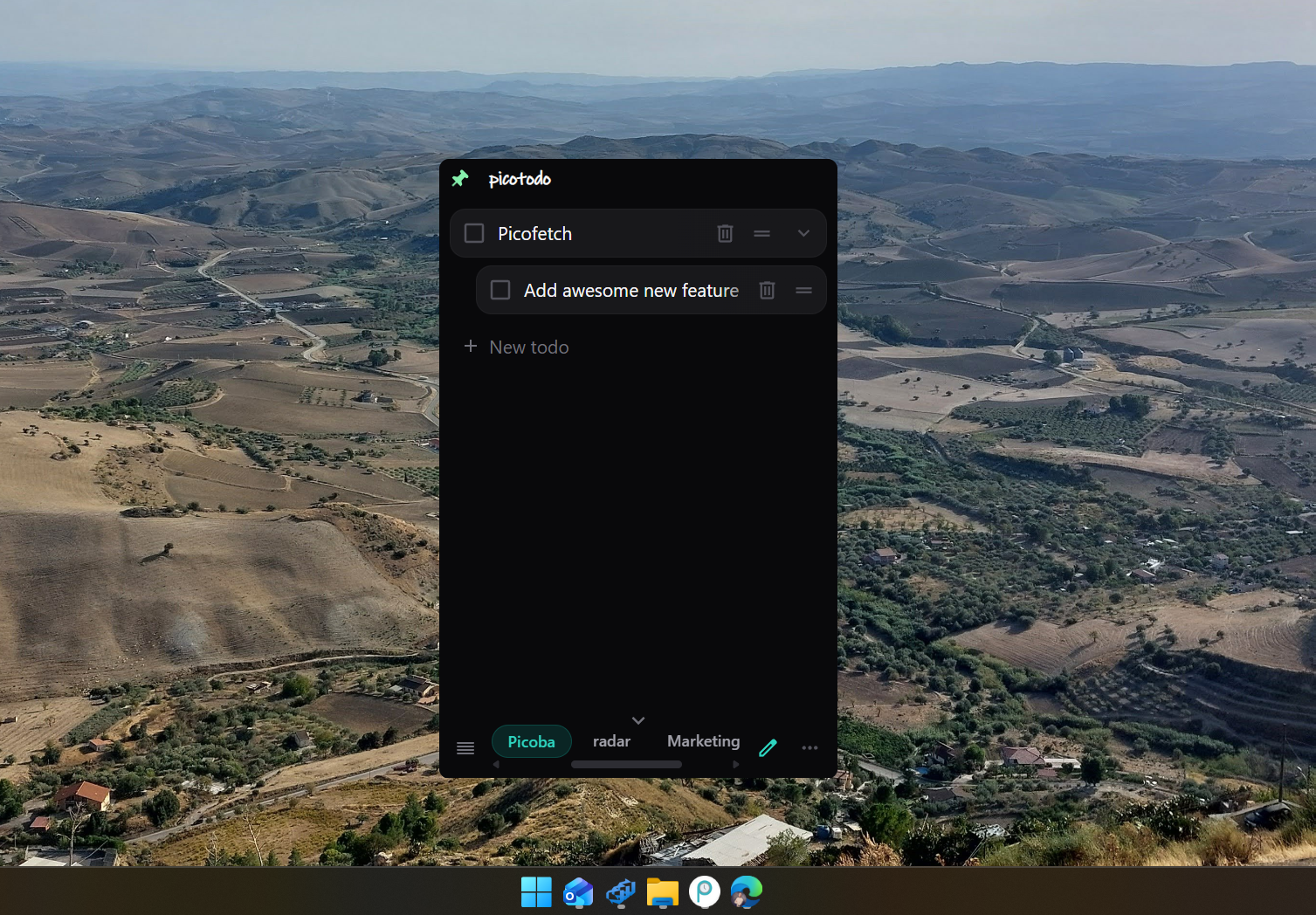This screenshot has height=915, width=1316.
Task: Open Microsoft Edge from the taskbar
Action: pos(747,892)
